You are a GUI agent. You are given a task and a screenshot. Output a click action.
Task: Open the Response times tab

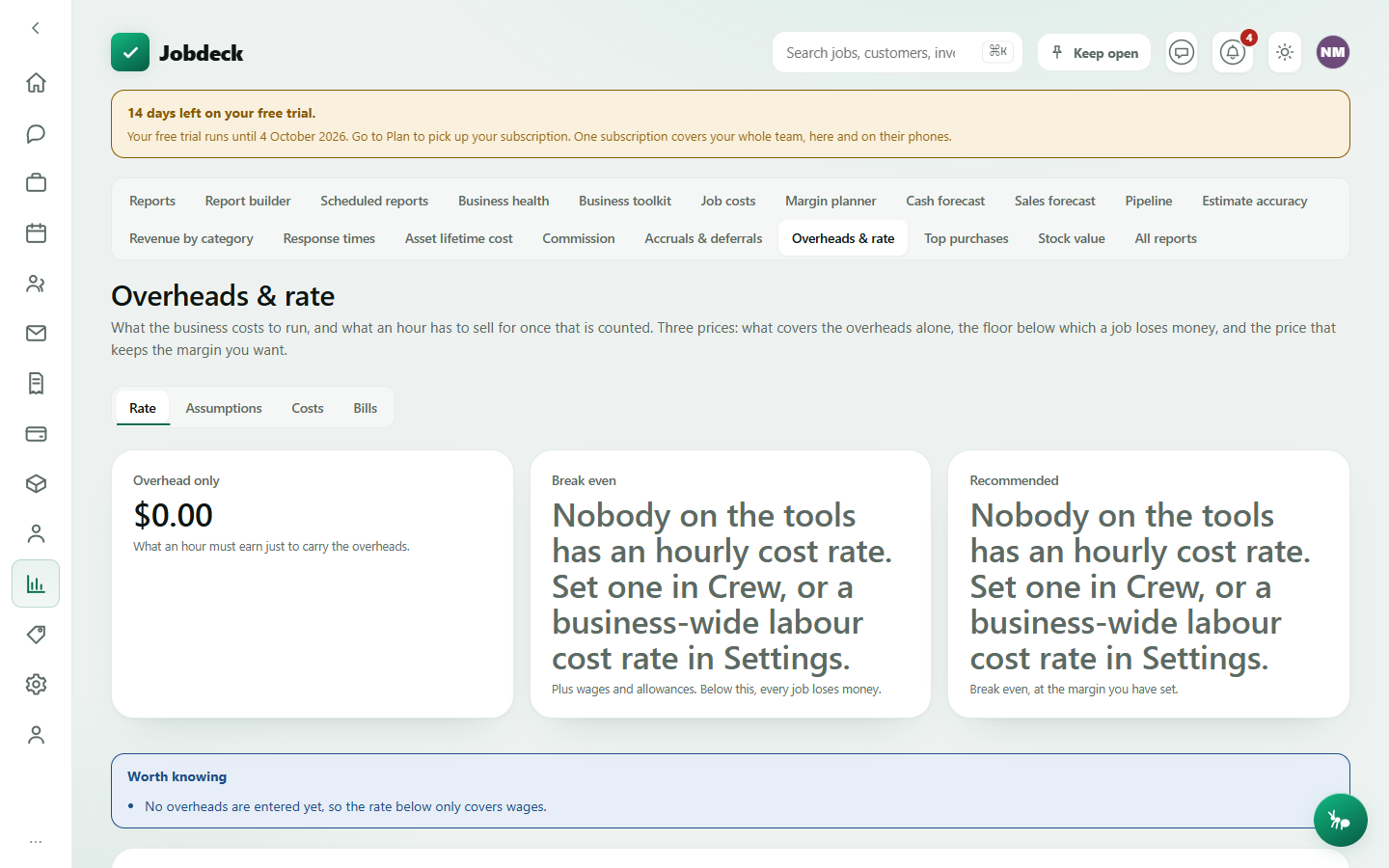click(329, 238)
